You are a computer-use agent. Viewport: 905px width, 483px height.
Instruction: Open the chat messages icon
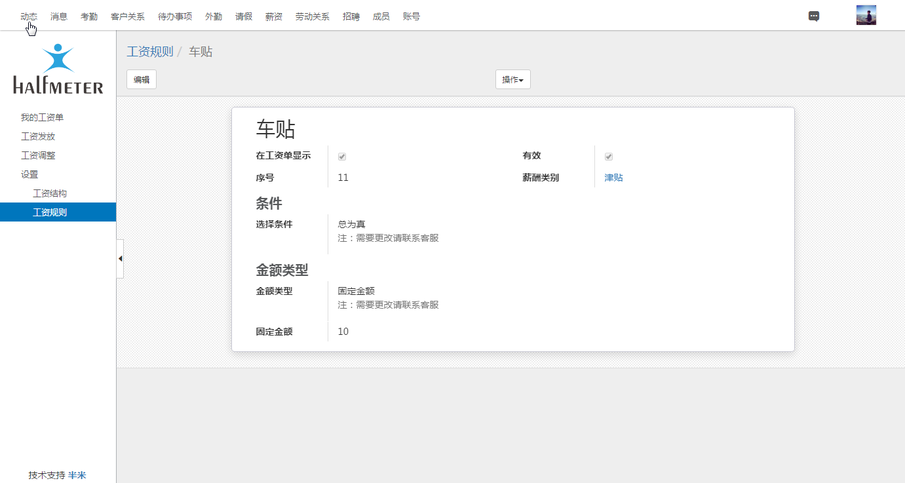click(814, 16)
